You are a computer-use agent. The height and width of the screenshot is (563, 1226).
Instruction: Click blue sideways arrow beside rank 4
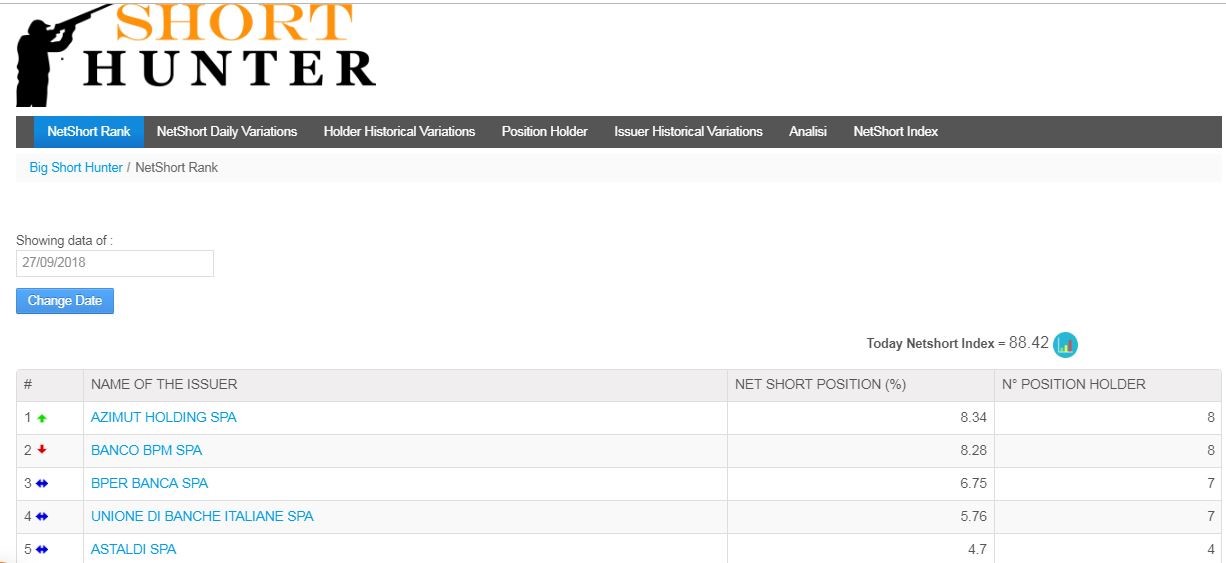pos(42,517)
